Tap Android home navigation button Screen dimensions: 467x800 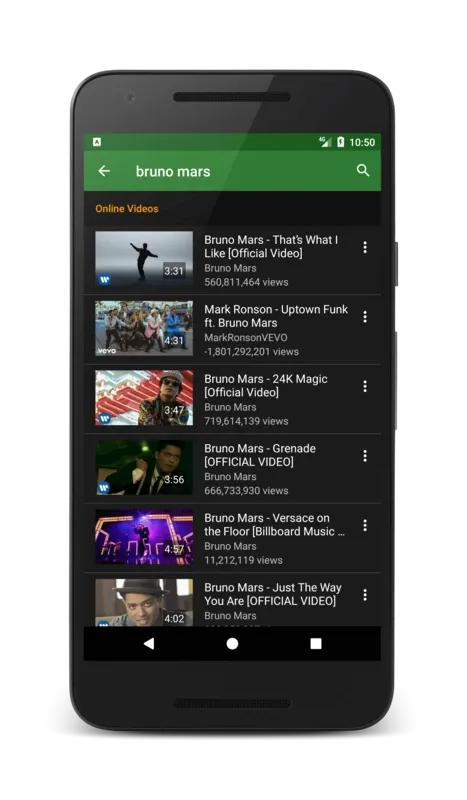(x=232, y=643)
